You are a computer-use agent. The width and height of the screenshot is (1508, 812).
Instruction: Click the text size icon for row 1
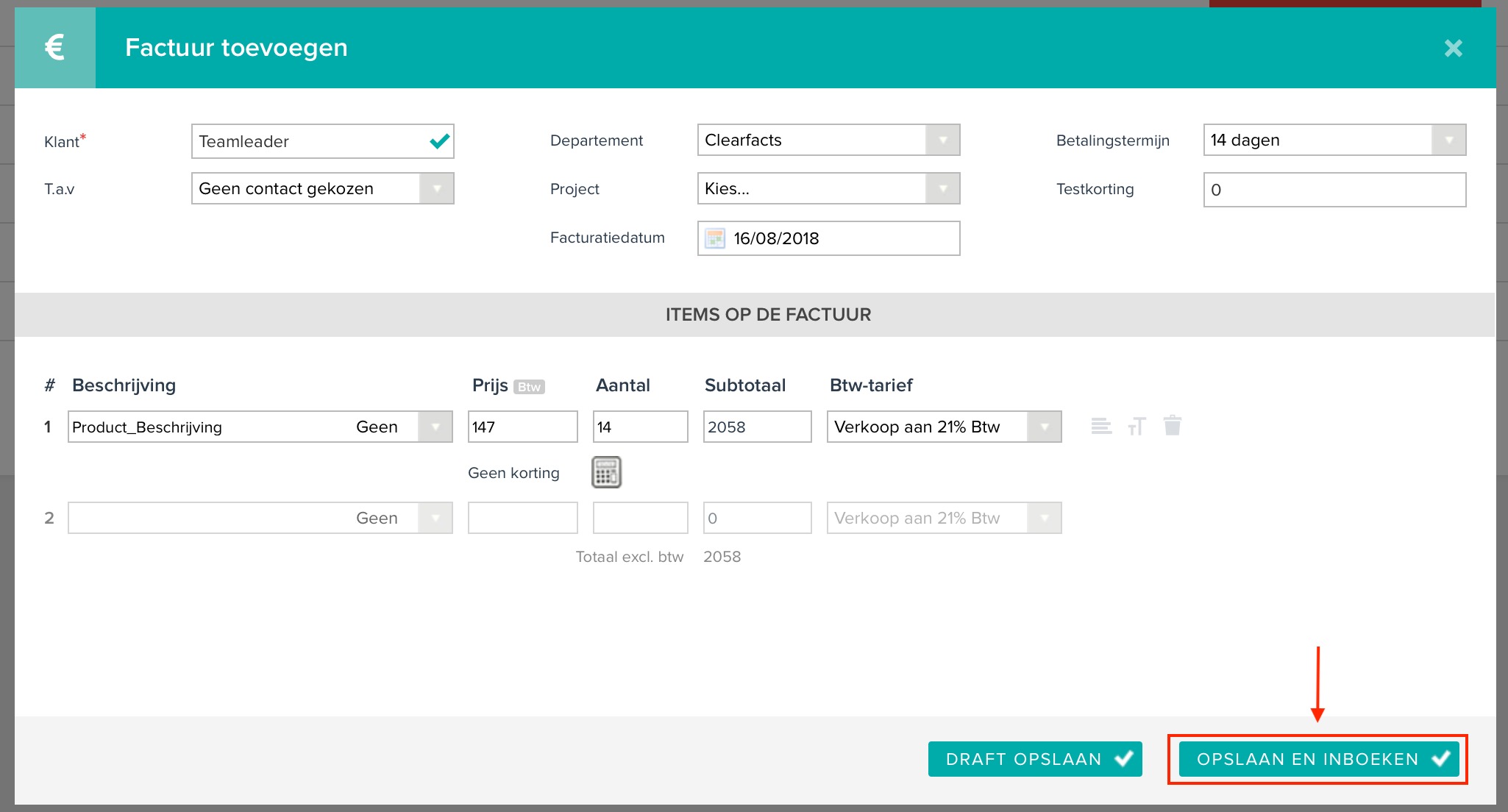[x=1137, y=426]
